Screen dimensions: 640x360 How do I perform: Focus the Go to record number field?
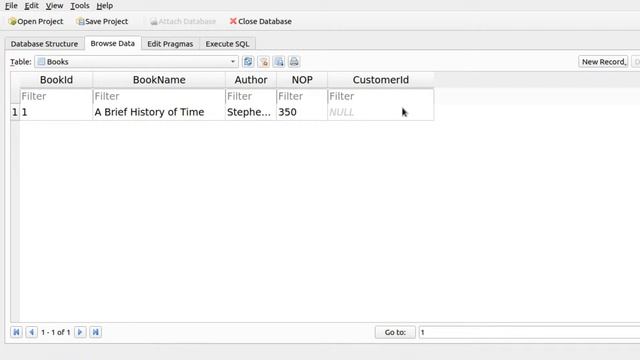(x=529, y=332)
